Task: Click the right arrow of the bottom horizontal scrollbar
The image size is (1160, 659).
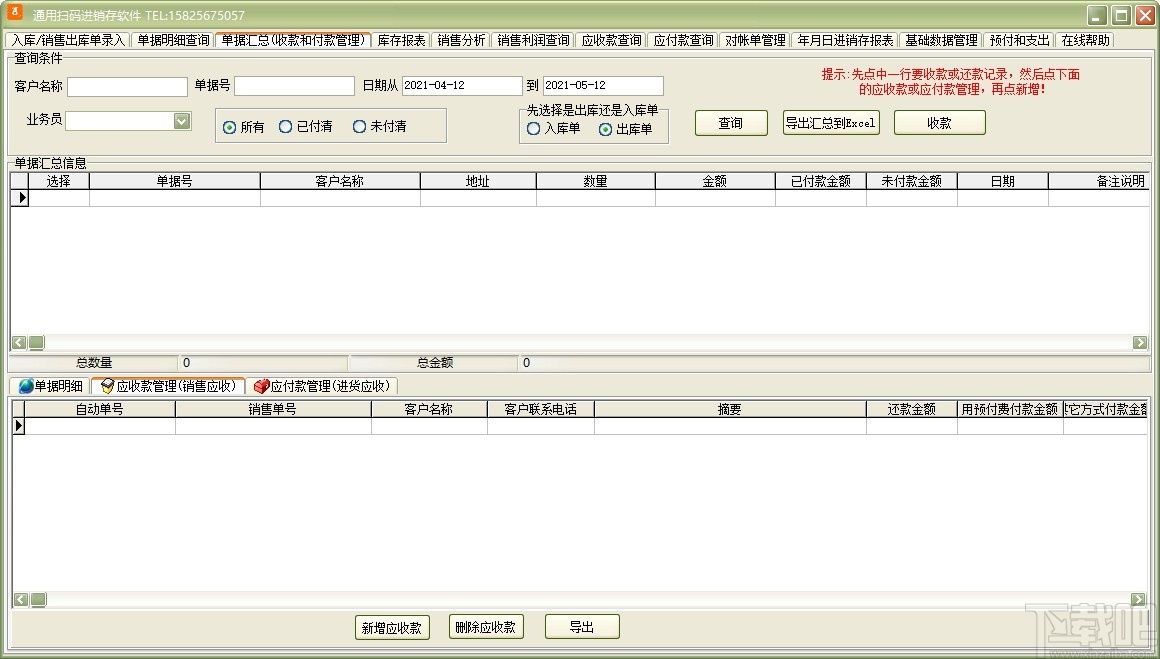Action: pos(1140,599)
